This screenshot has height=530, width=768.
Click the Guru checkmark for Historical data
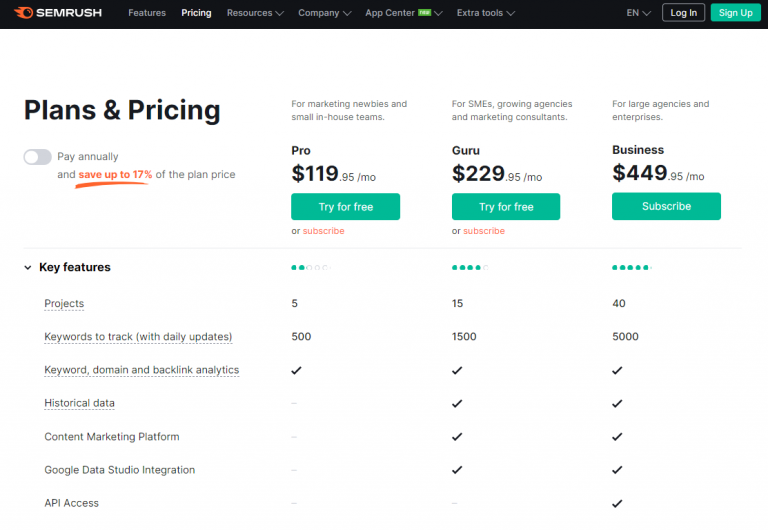[x=457, y=404]
